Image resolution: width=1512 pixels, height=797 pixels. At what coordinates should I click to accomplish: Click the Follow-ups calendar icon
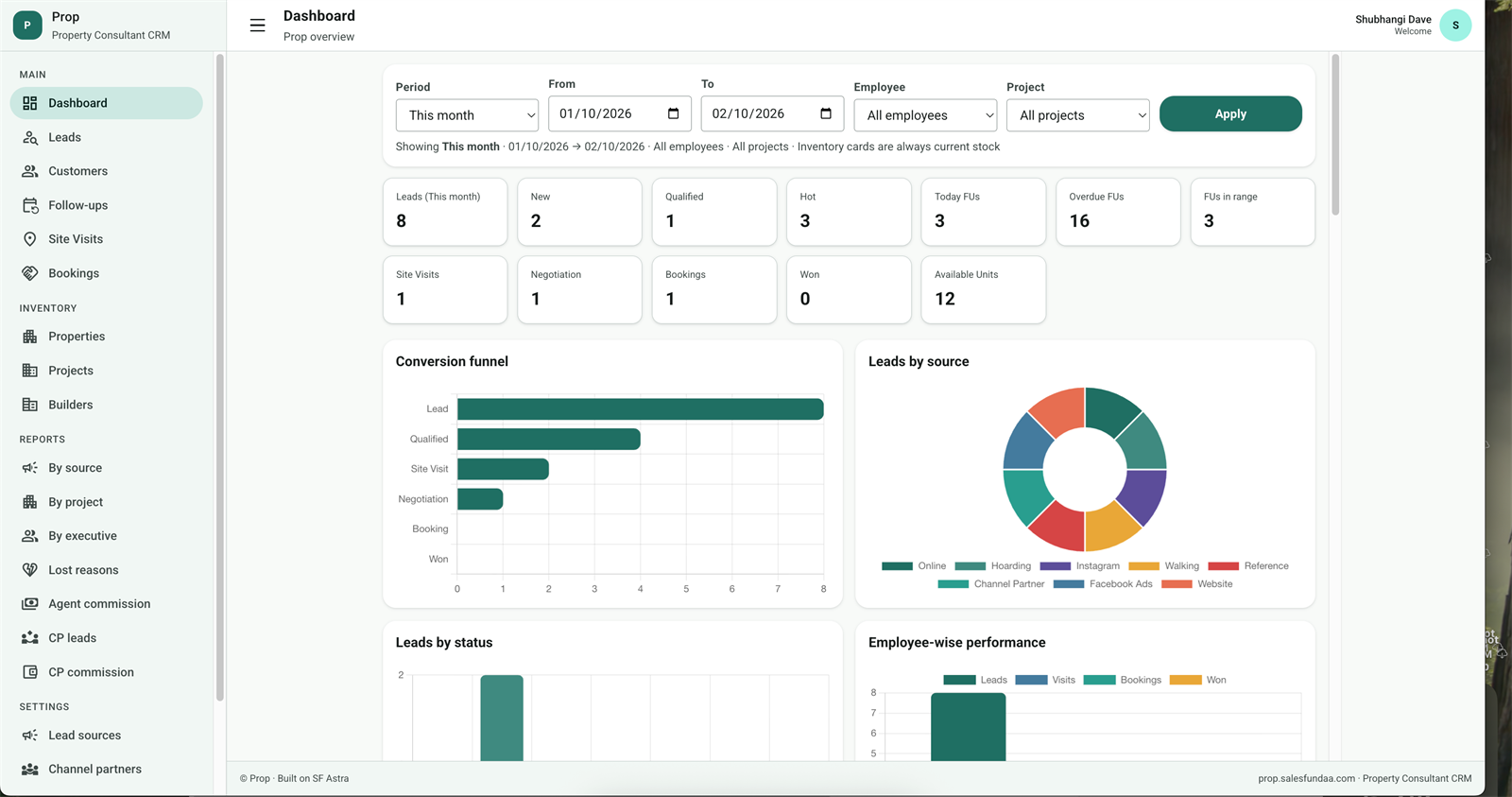tap(30, 205)
